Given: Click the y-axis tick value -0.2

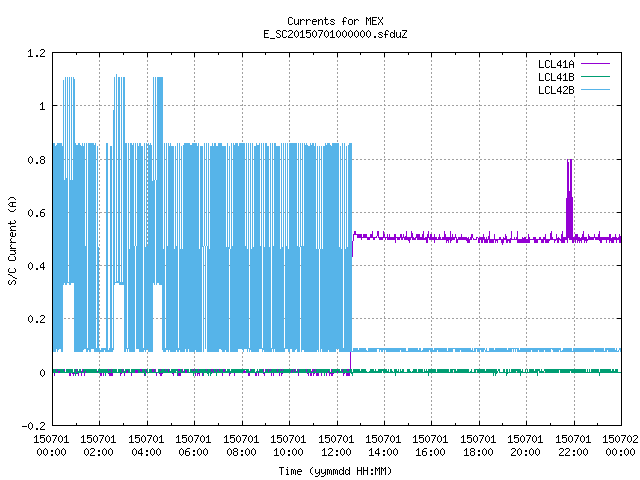Looking at the screenshot, I should pyautogui.click(x=33, y=426).
